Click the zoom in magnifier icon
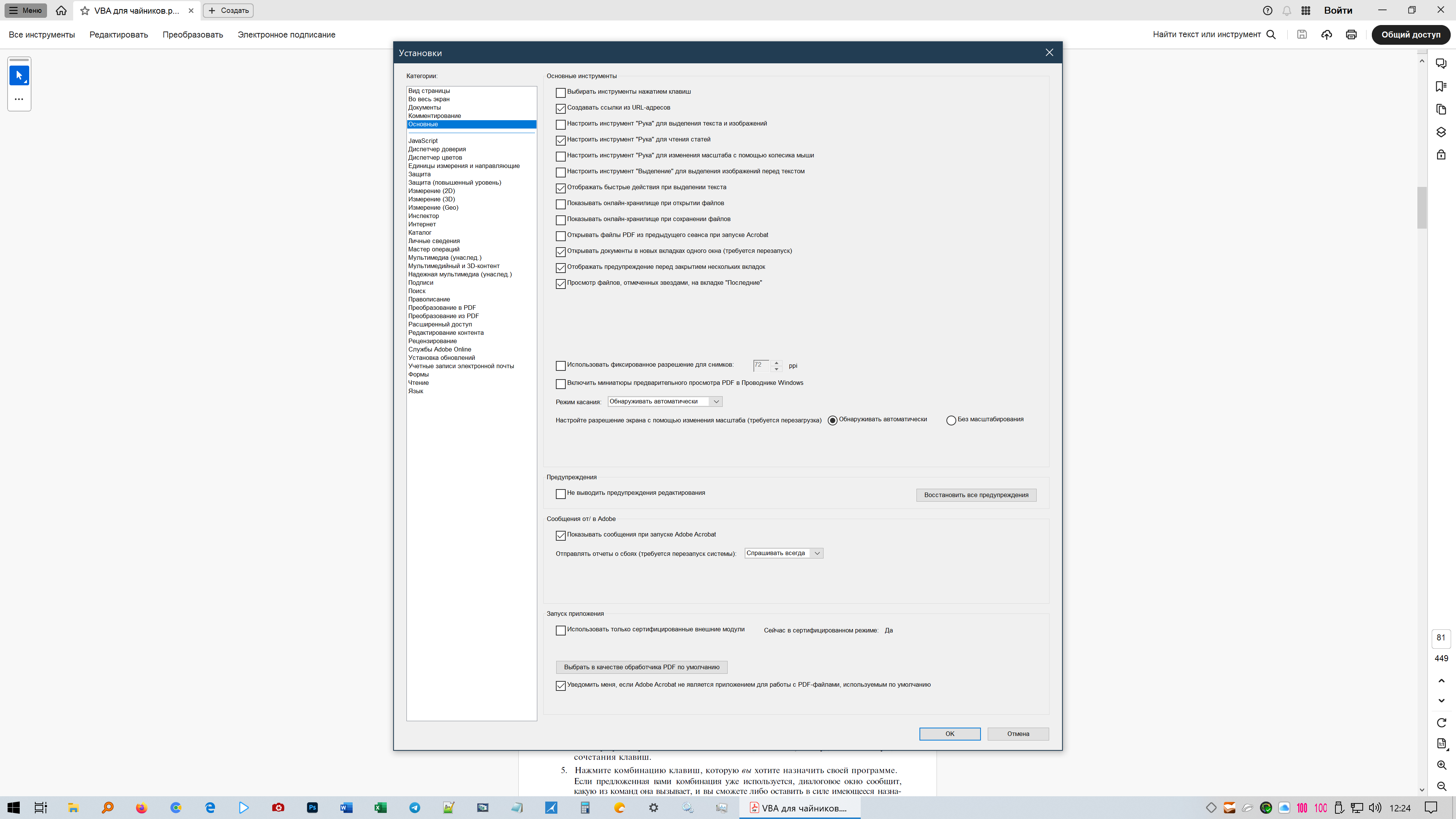This screenshot has width=1456, height=819. click(x=1441, y=765)
